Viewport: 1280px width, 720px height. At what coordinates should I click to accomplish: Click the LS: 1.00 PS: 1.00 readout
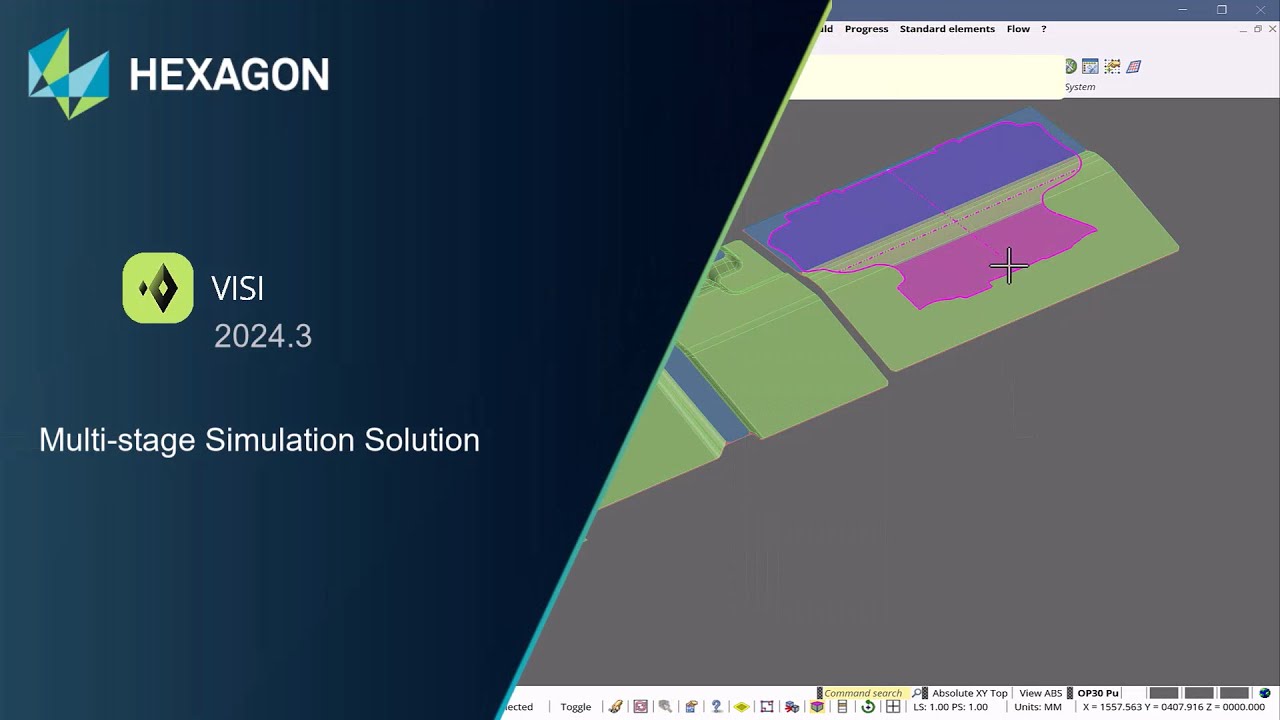pyautogui.click(x=950, y=707)
